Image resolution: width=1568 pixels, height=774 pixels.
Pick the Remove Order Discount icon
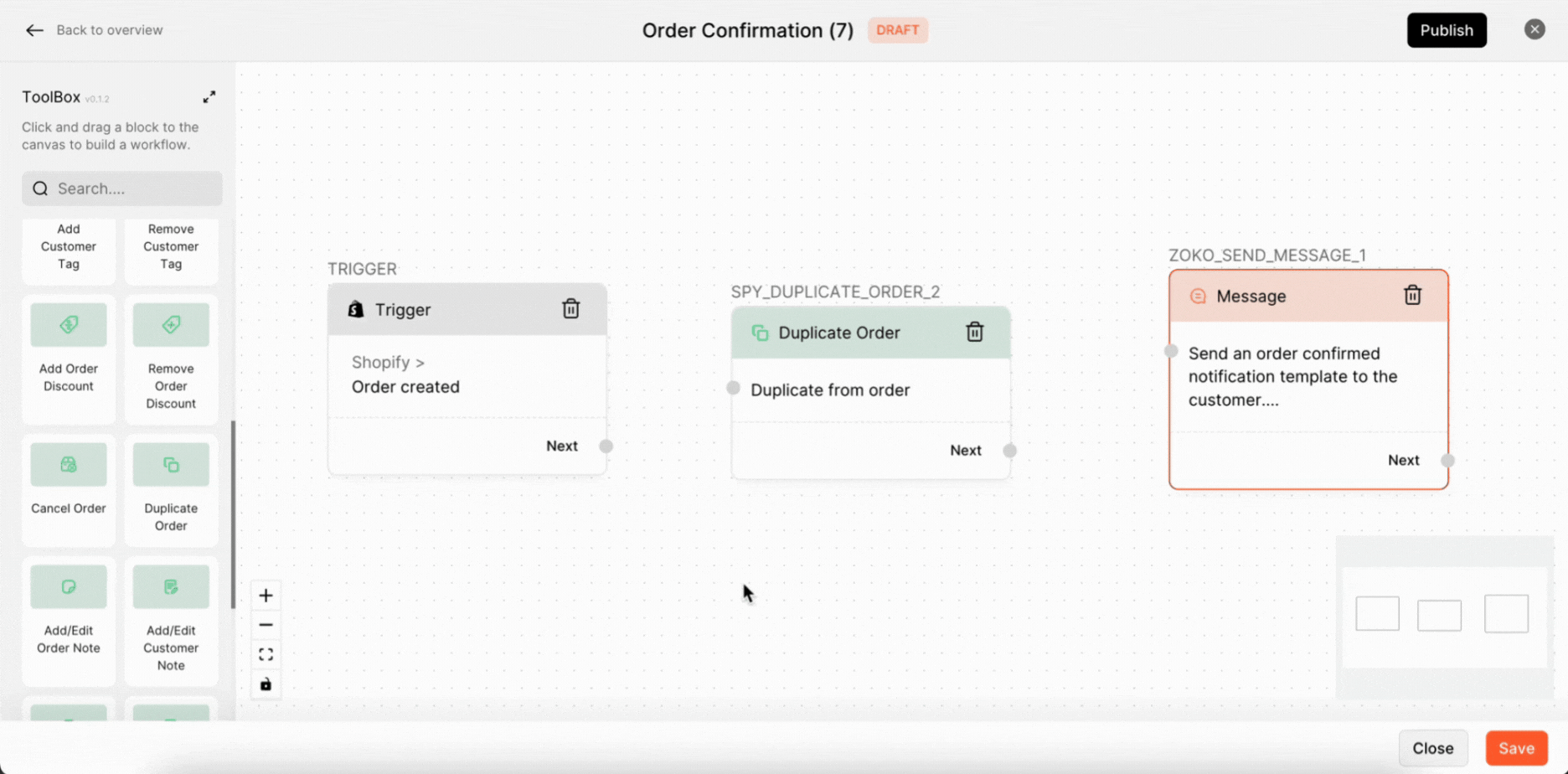(171, 325)
